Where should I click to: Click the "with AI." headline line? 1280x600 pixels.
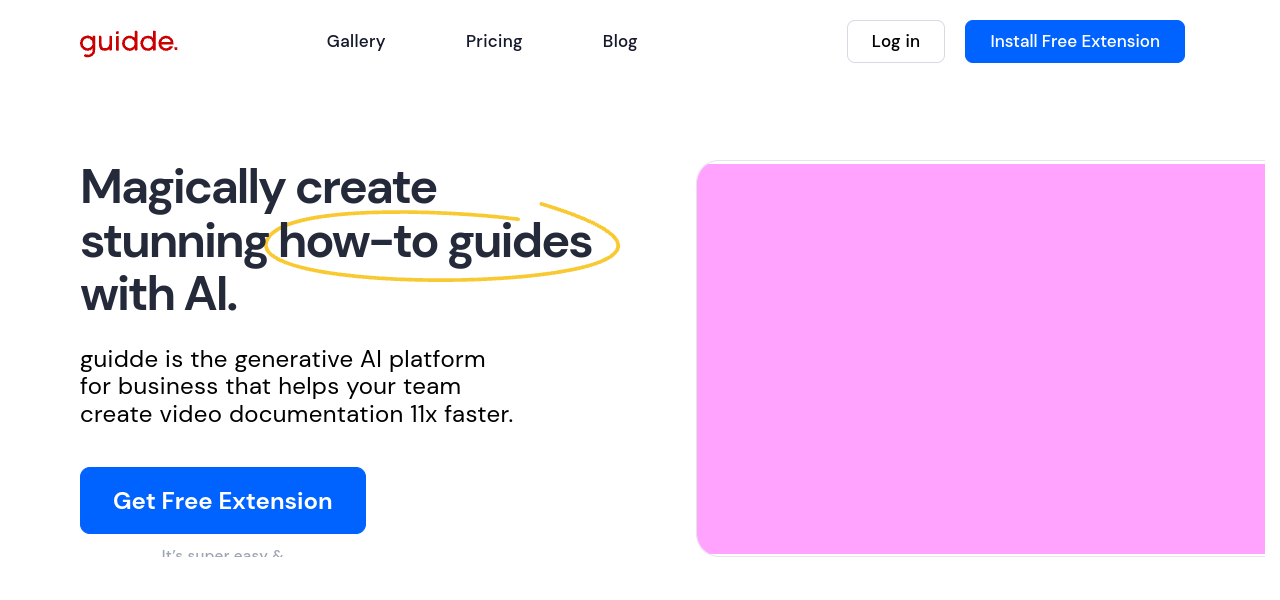click(x=158, y=295)
